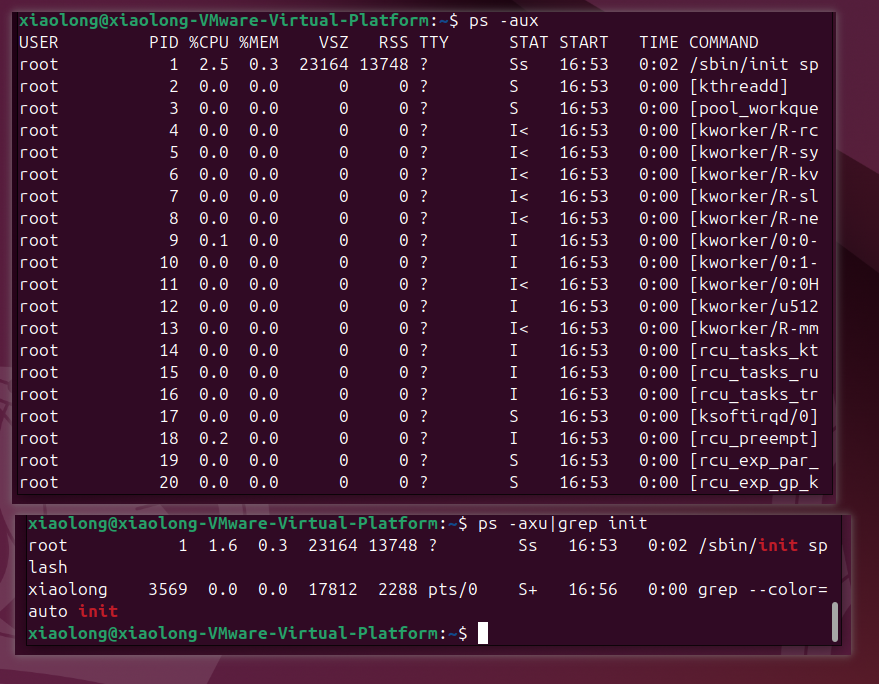The height and width of the screenshot is (684, 879).
Task: Click the "grep --color=" command text
Action: pyautogui.click(x=763, y=589)
